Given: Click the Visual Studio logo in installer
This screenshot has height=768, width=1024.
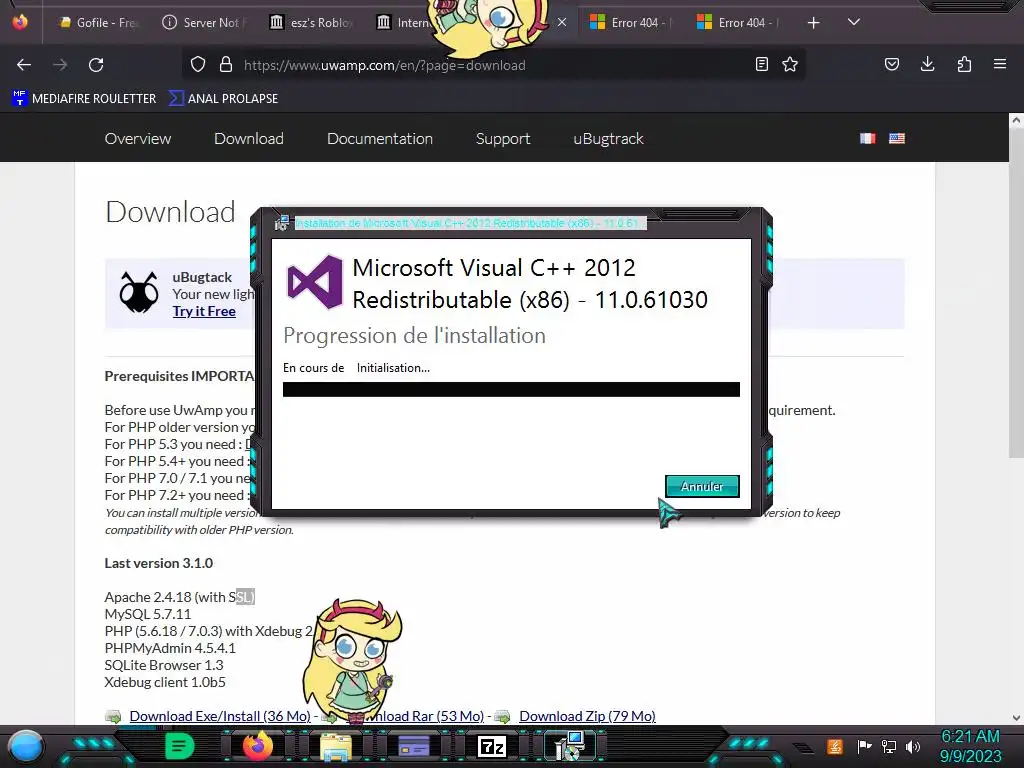Looking at the screenshot, I should point(315,282).
